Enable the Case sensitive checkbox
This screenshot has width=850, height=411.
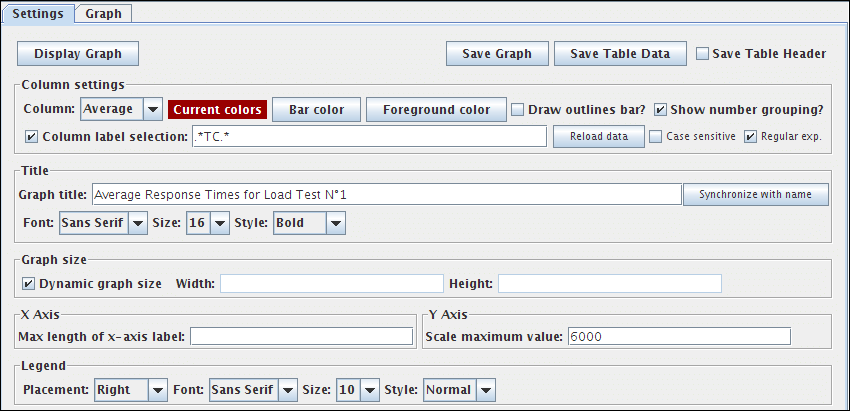(x=656, y=136)
